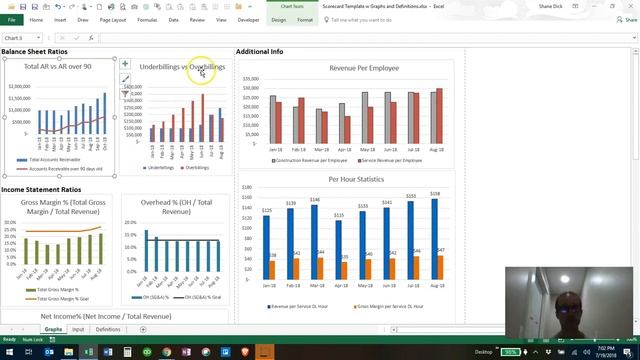
Task: Open the File tab
Action: pos(11,20)
